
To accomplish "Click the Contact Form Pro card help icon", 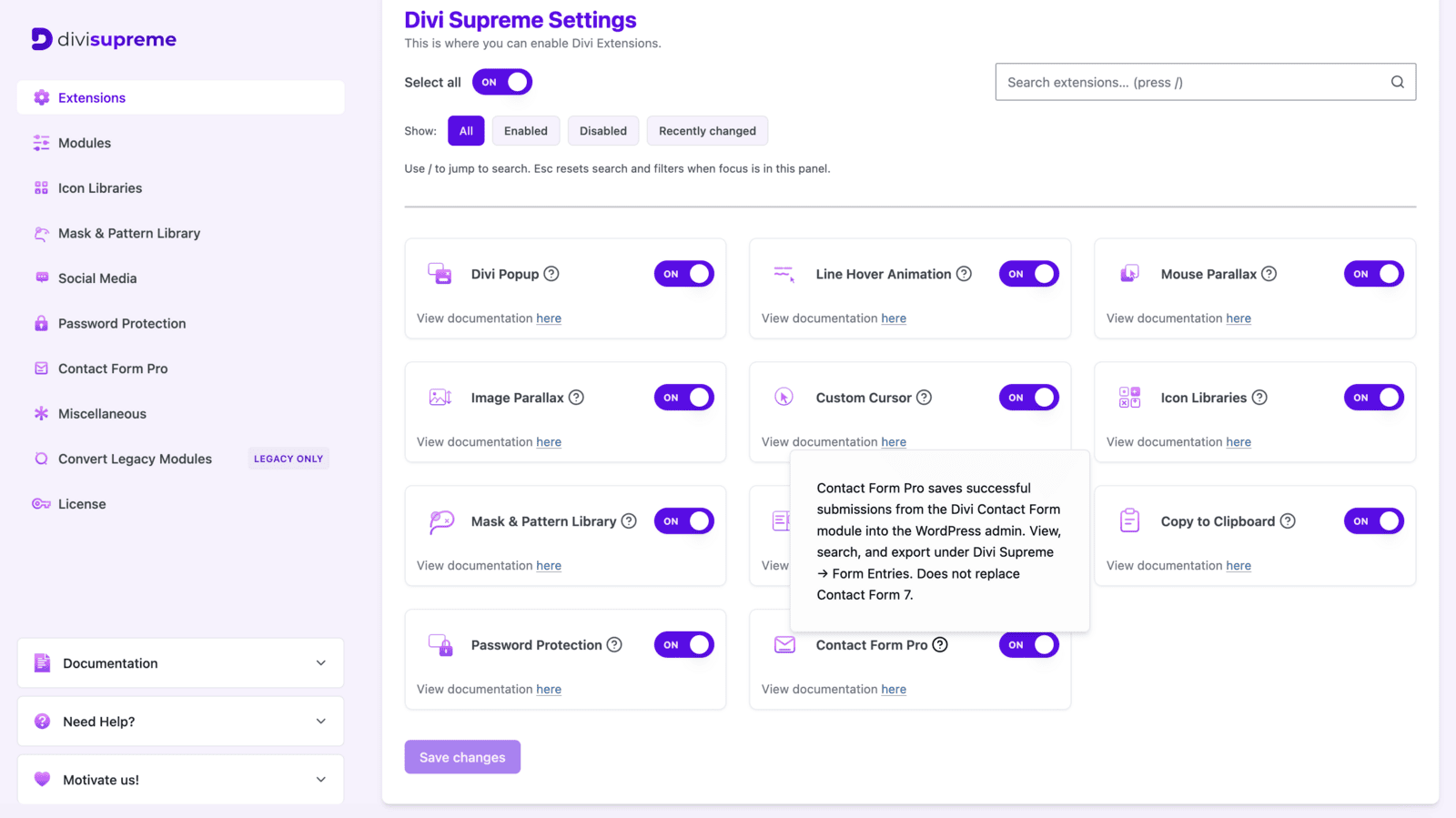I will (940, 645).
